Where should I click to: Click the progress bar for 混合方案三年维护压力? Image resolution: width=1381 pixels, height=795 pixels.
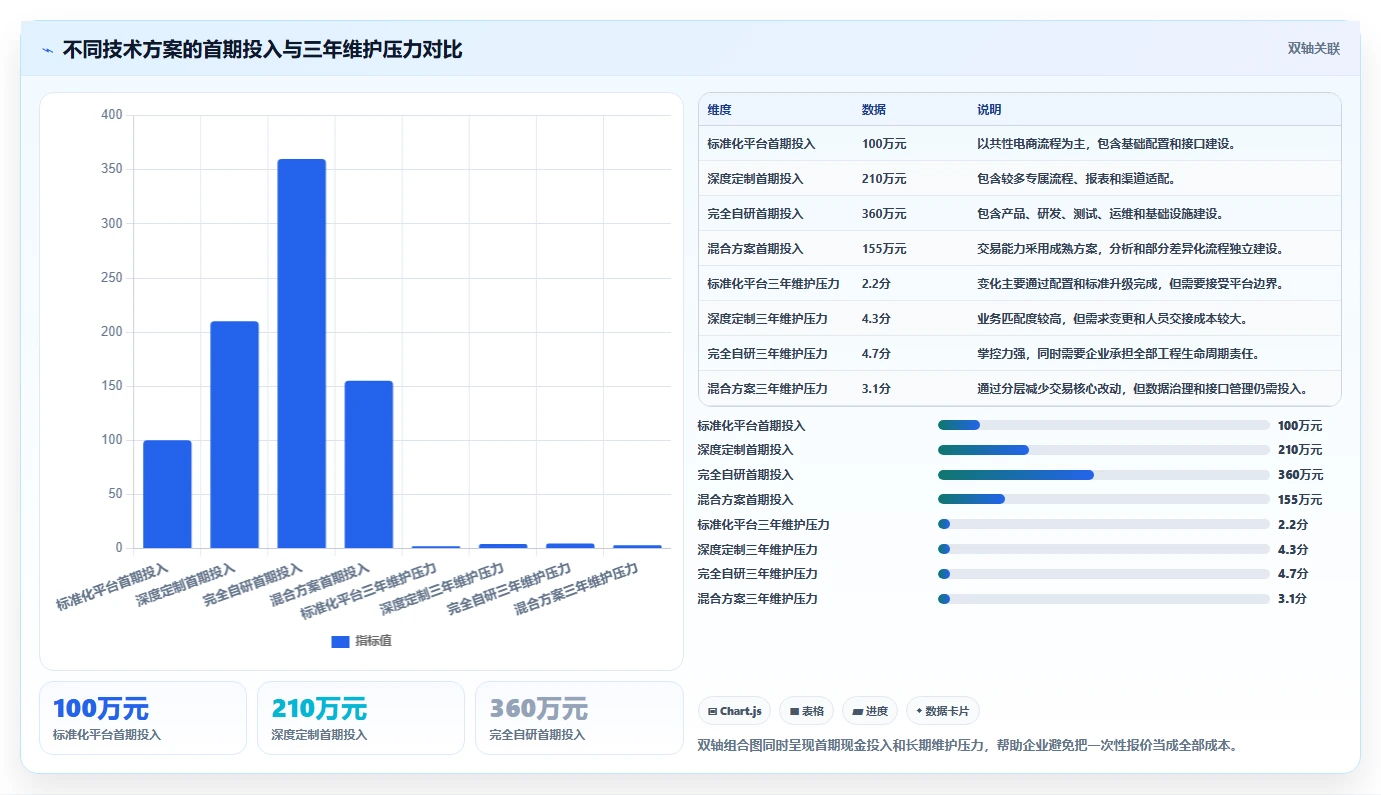point(1104,599)
